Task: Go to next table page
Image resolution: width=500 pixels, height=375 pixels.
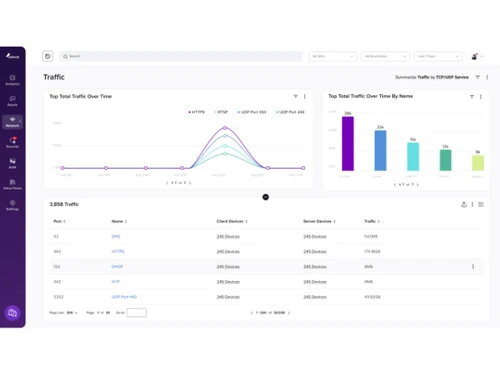Action: click(289, 313)
